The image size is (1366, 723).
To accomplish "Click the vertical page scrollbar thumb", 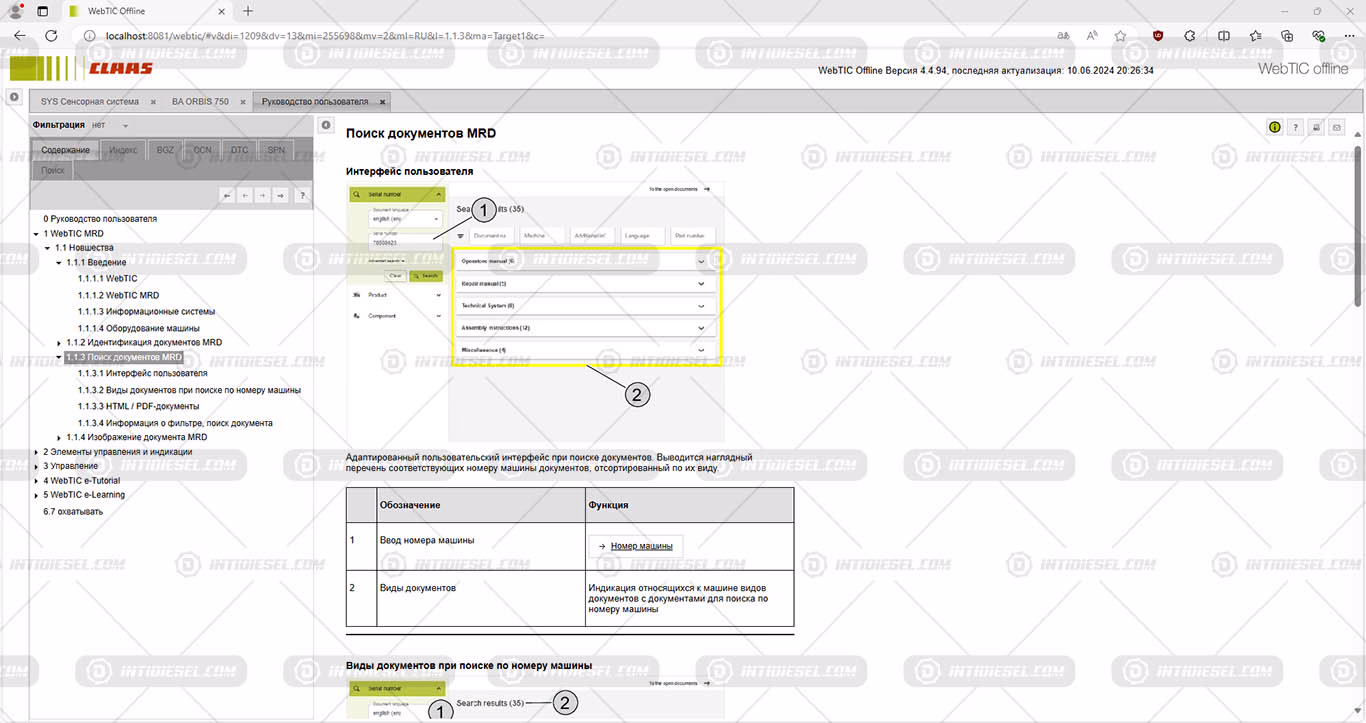I will click(1357, 225).
